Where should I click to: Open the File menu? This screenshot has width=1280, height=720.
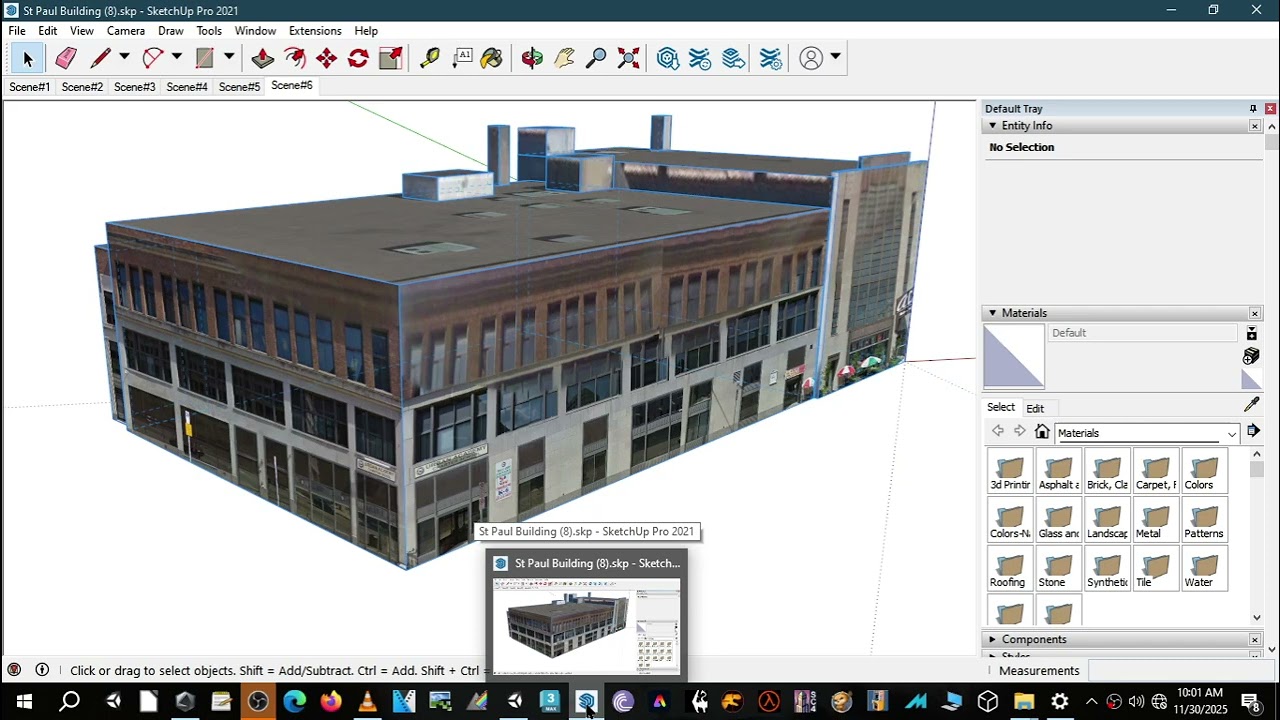tap(17, 31)
